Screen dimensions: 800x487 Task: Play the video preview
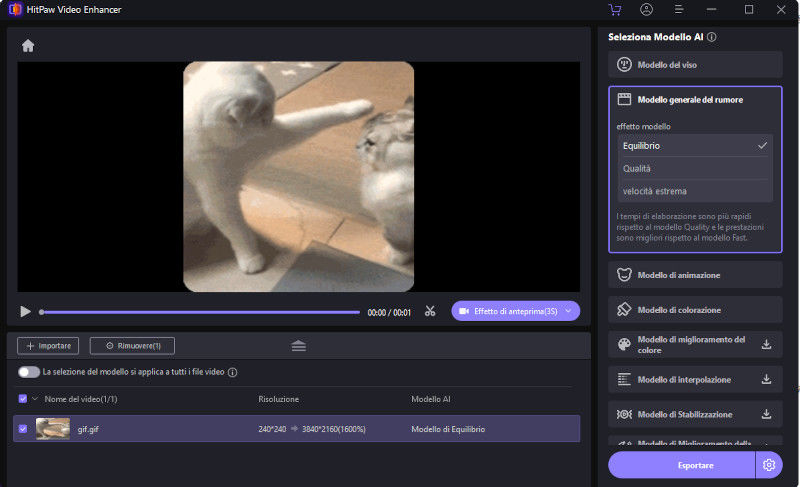(26, 312)
